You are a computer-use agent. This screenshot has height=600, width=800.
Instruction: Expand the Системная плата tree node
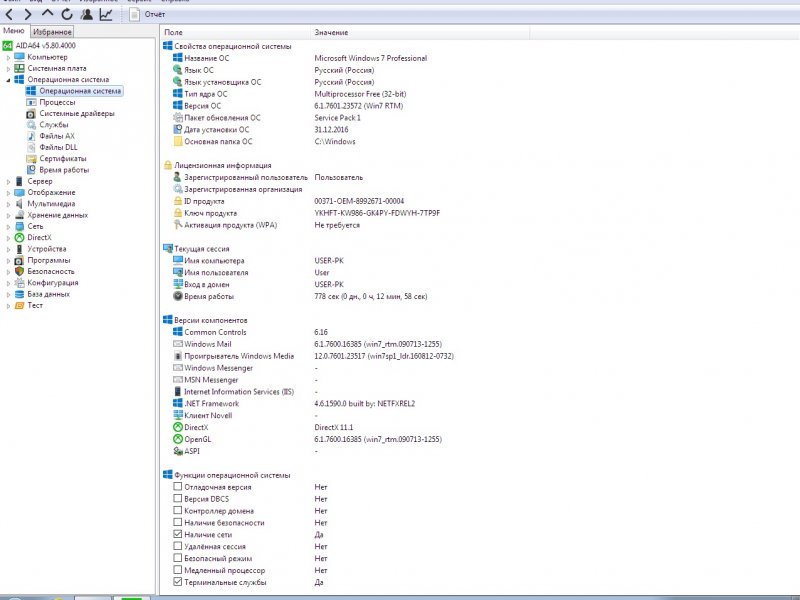click(x=8, y=69)
